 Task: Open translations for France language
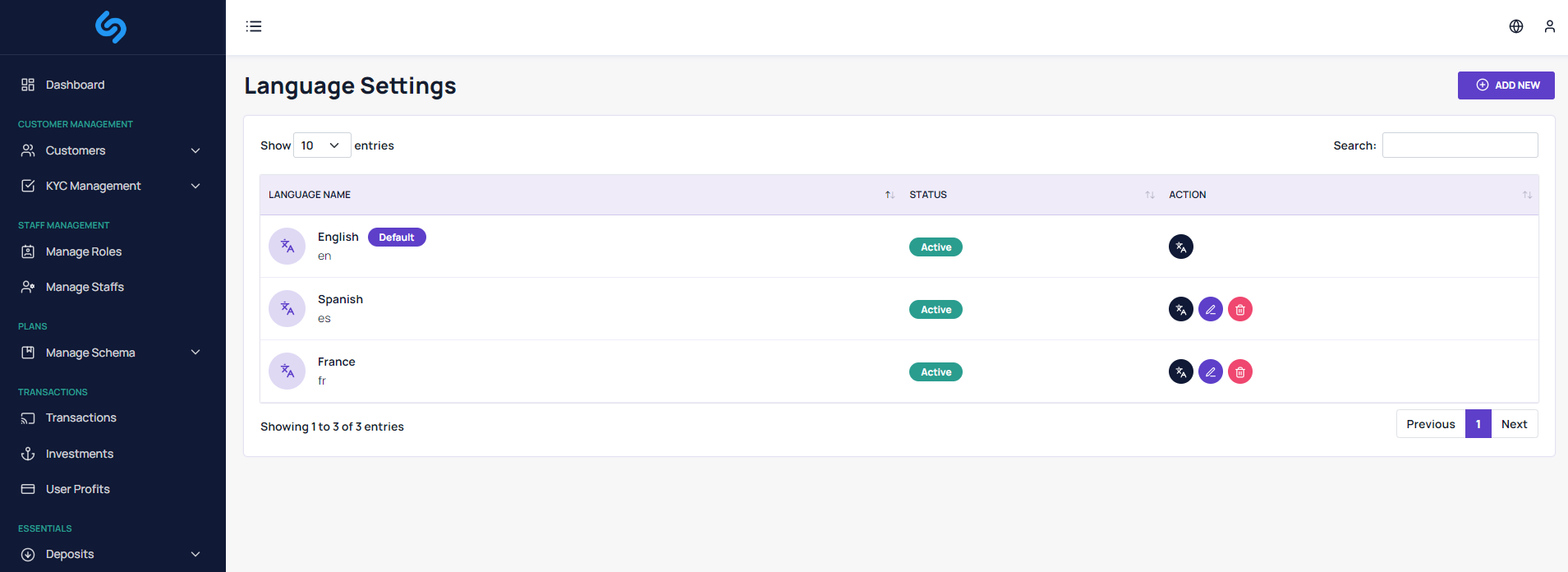pos(1180,371)
